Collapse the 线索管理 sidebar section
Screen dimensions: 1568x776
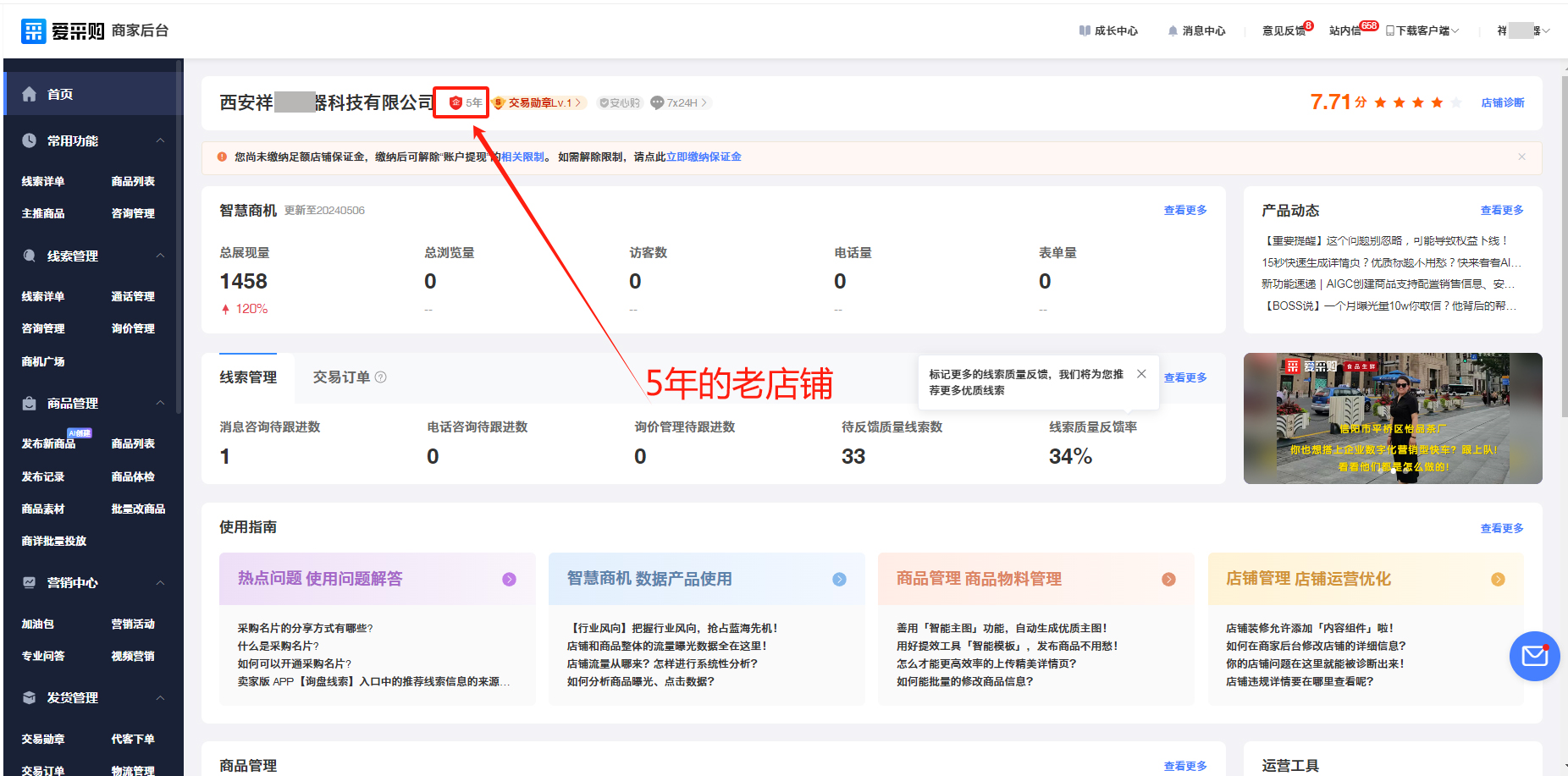[x=160, y=256]
